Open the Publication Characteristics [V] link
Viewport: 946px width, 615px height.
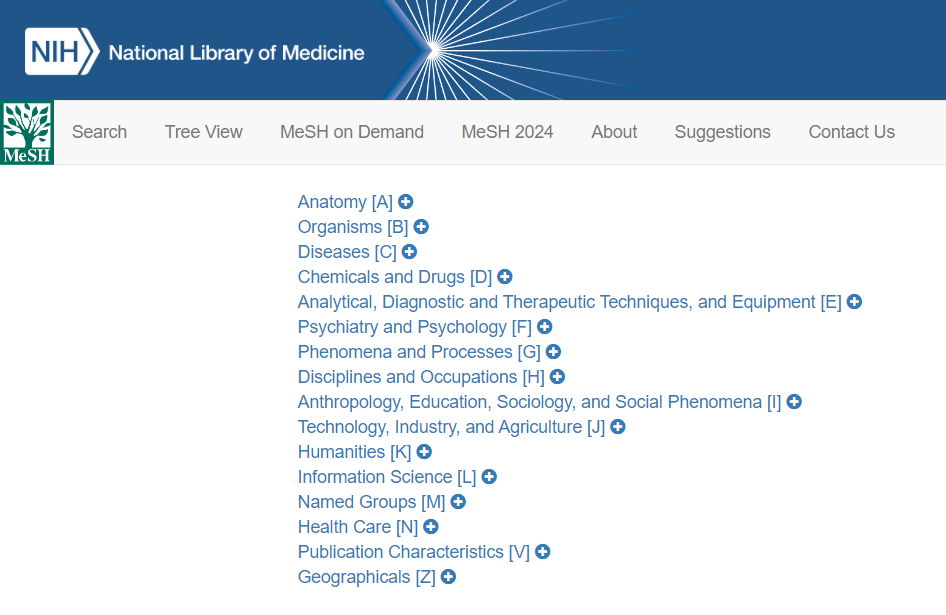point(412,551)
